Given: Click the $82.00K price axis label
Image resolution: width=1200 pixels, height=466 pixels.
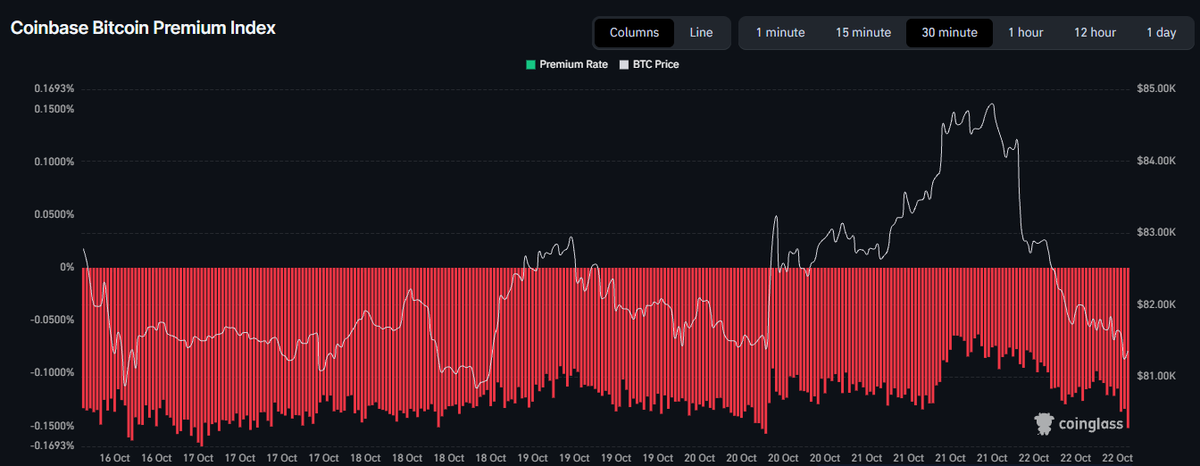Looking at the screenshot, I should coord(1157,304).
